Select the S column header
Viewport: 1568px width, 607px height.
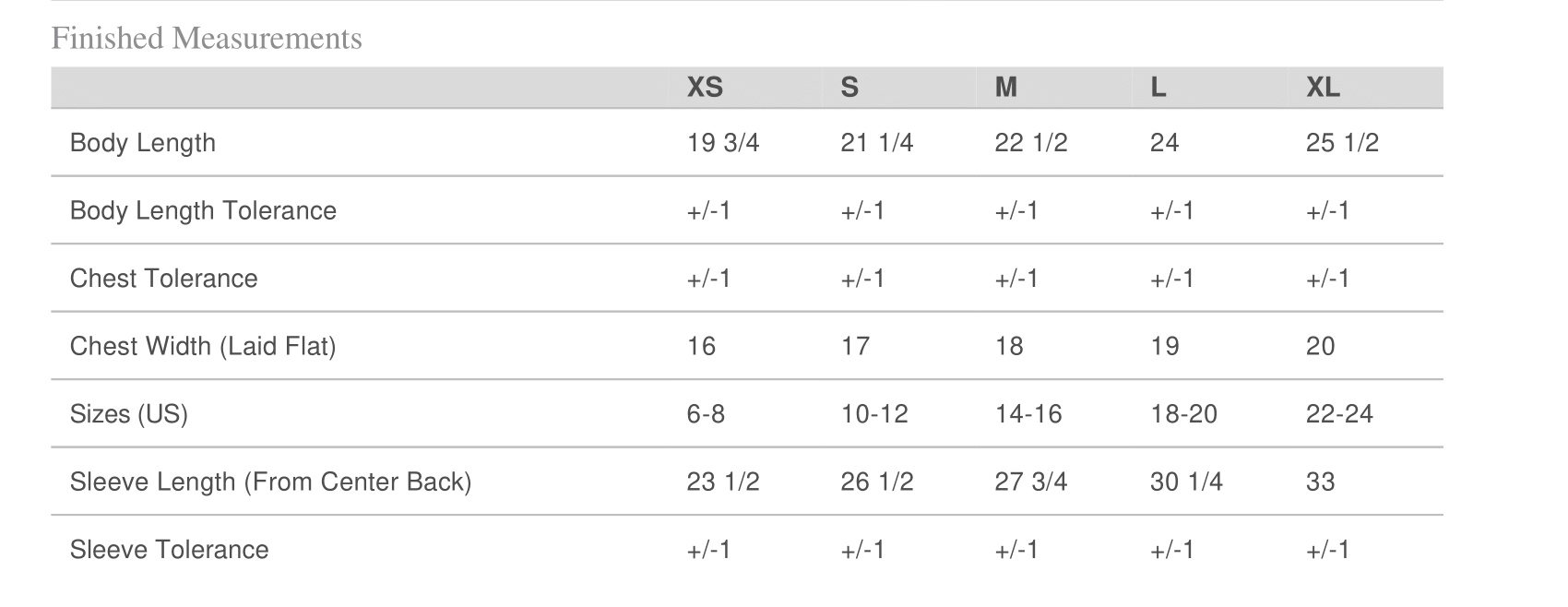click(x=849, y=88)
